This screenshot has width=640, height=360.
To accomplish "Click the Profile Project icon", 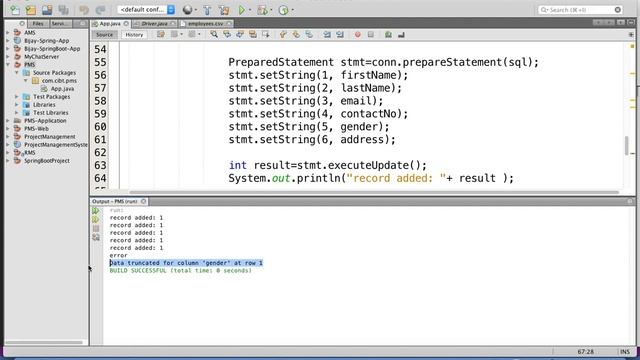I will pos(283,10).
